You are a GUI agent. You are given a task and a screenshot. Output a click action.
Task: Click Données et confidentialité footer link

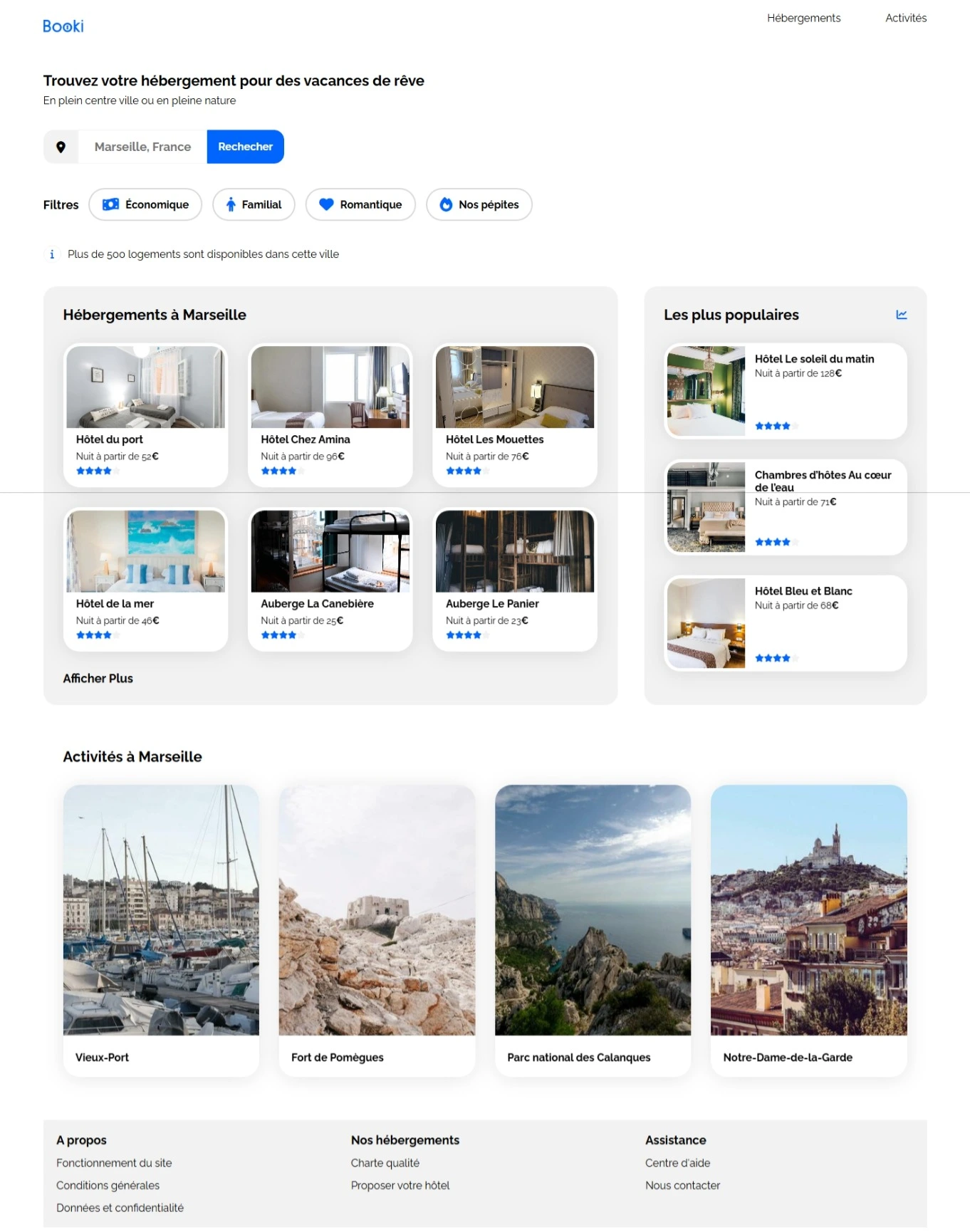[120, 1208]
